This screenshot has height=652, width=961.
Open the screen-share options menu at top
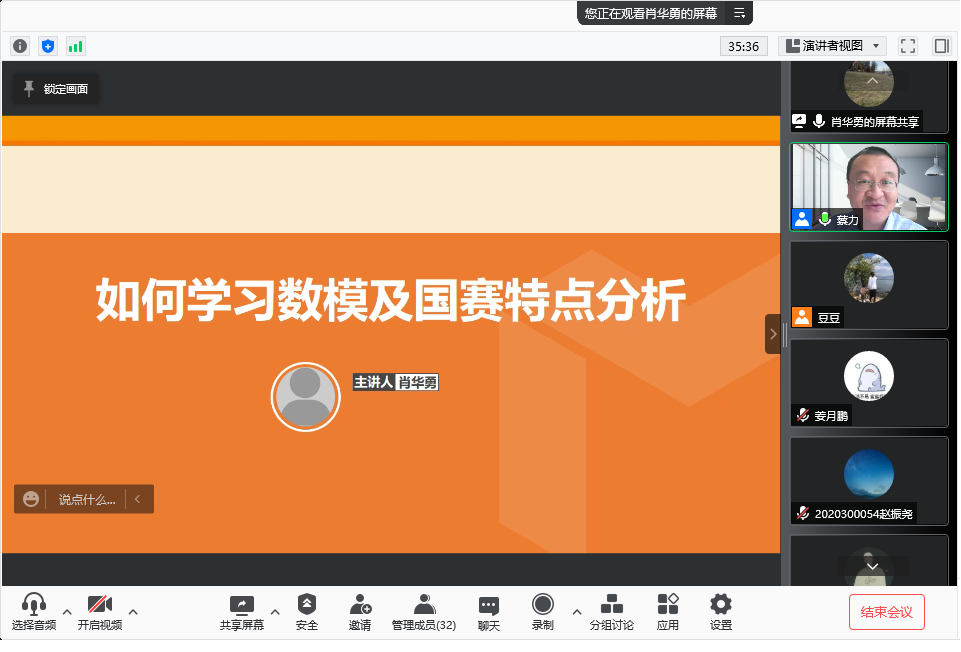[740, 13]
